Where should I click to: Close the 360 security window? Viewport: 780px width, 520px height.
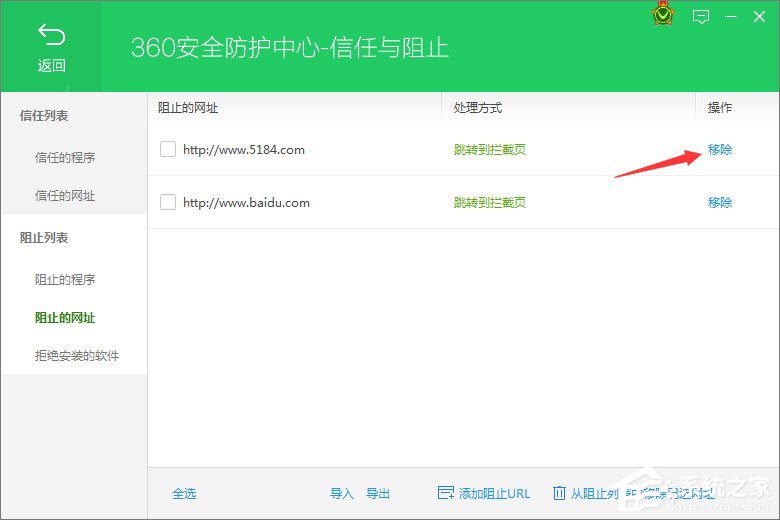(761, 16)
